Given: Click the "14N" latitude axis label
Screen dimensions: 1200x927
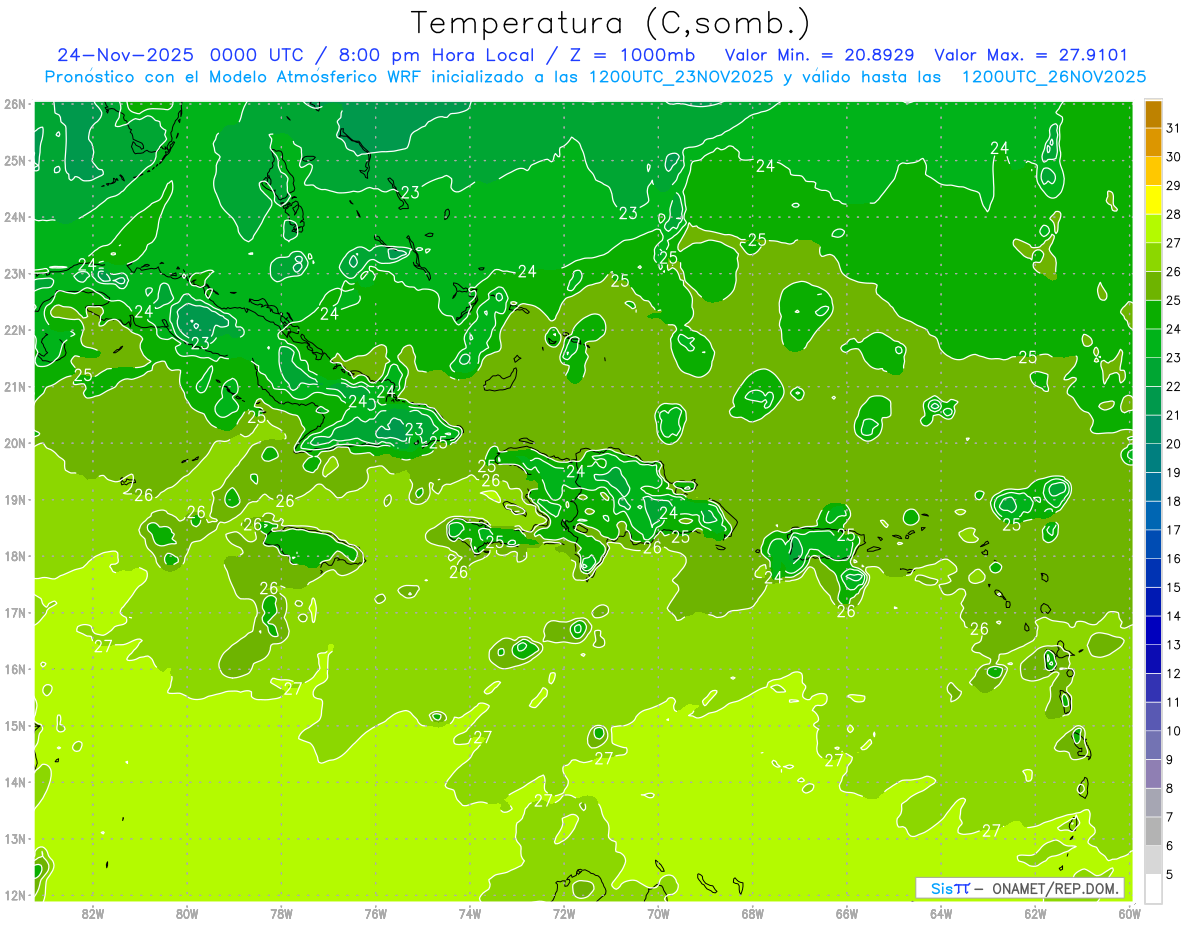Looking at the screenshot, I should click(15, 782).
